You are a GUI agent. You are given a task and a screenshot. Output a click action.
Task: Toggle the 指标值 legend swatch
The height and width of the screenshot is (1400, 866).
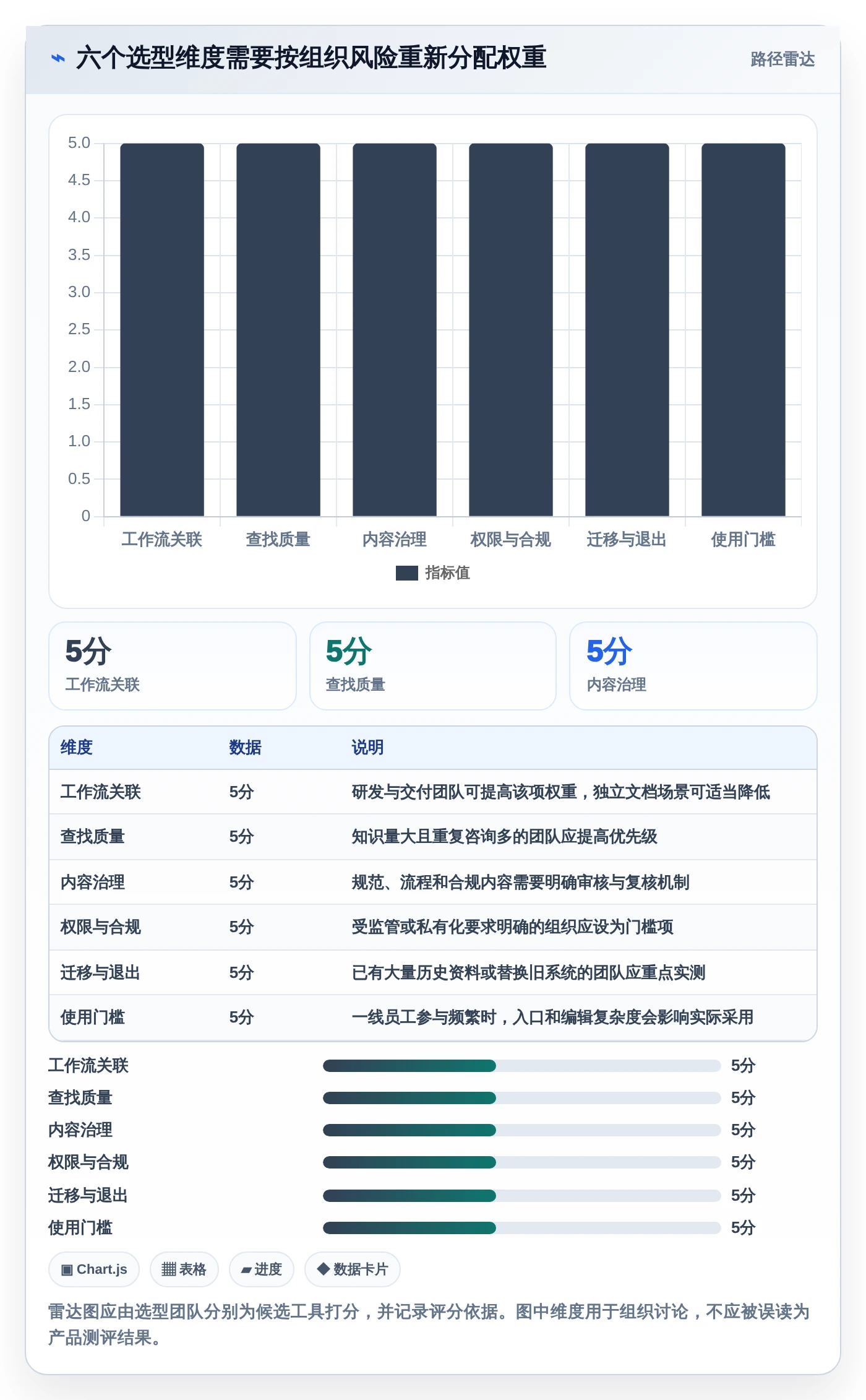tap(406, 573)
